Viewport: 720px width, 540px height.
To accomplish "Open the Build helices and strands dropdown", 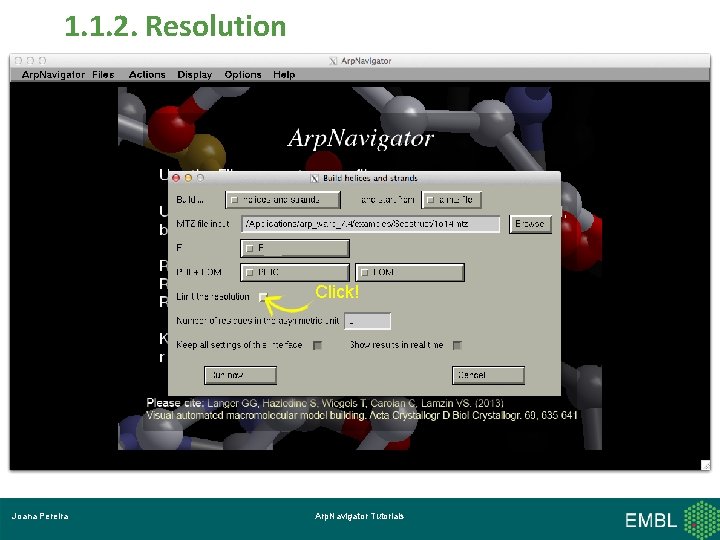I will [283, 200].
